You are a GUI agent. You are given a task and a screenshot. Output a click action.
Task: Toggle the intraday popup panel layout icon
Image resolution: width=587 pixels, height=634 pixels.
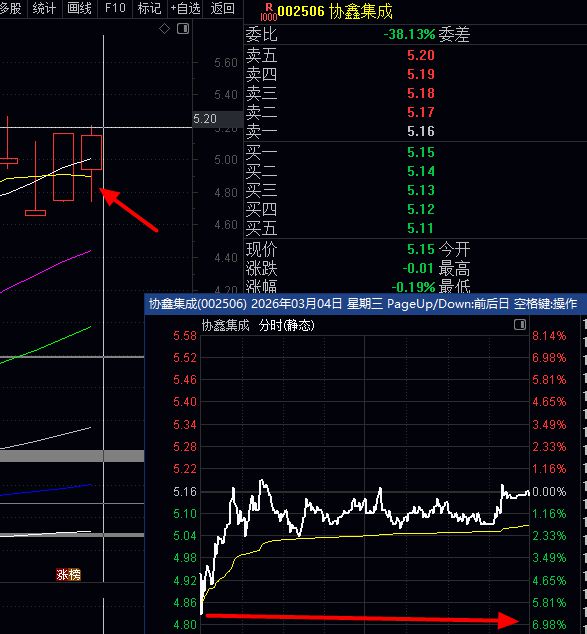point(520,324)
